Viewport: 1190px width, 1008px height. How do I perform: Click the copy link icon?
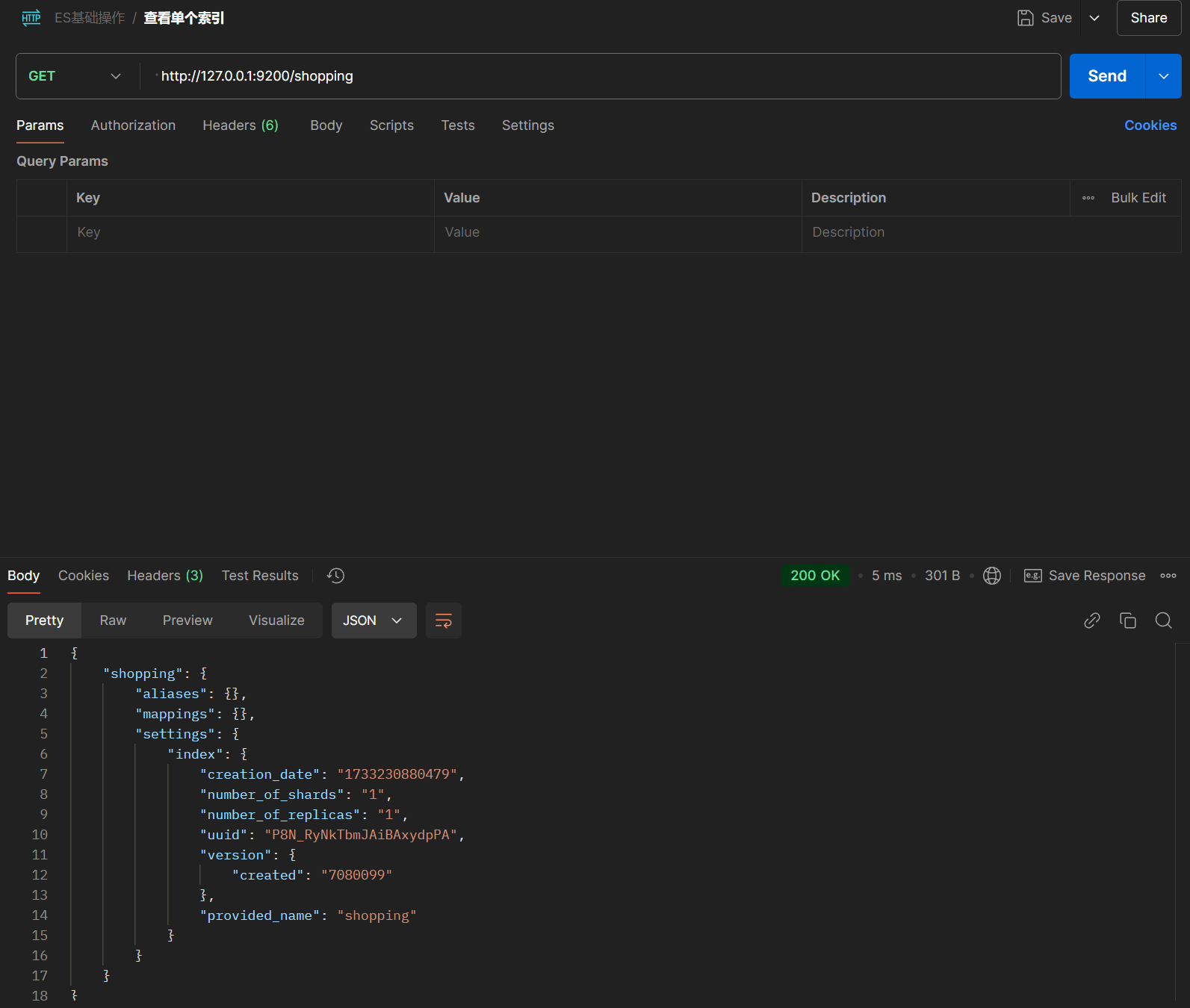coord(1092,620)
